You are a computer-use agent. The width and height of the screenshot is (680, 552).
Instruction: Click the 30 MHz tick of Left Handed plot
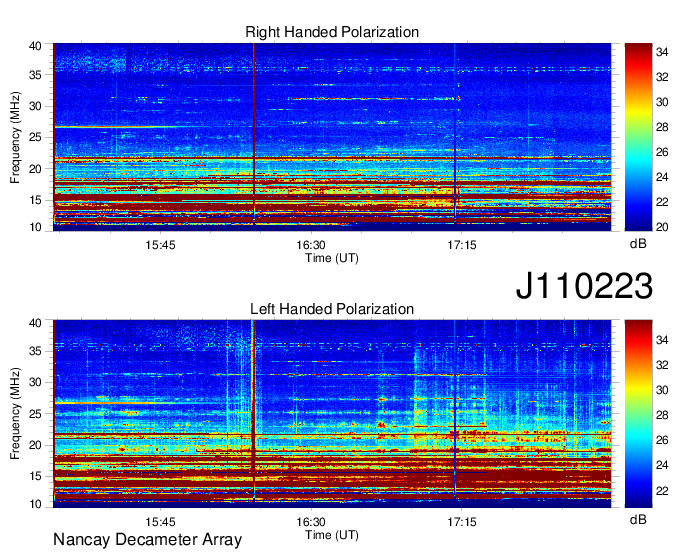[35, 382]
